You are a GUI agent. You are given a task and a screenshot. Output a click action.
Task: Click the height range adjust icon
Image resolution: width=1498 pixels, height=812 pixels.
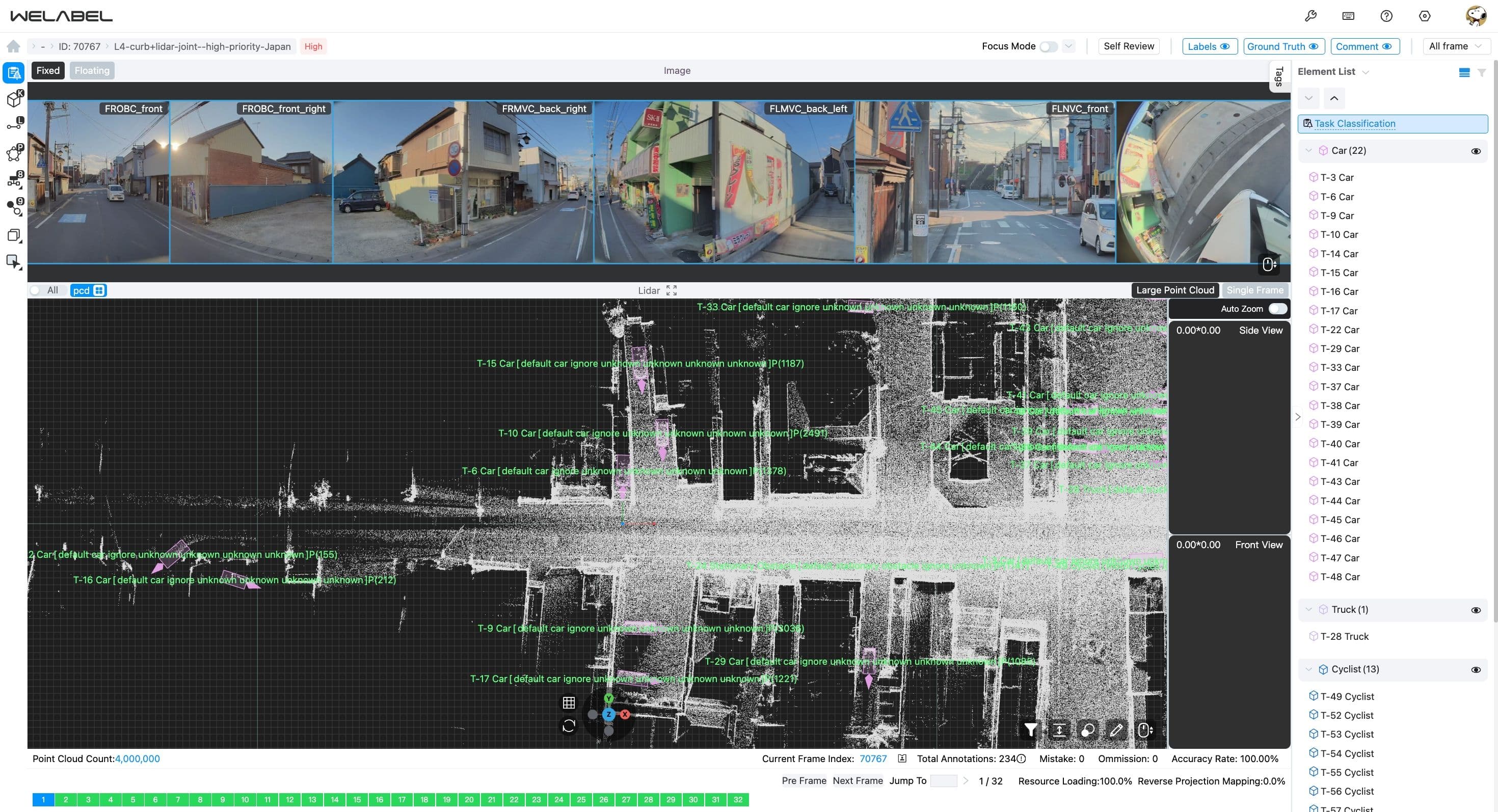pos(1059,729)
